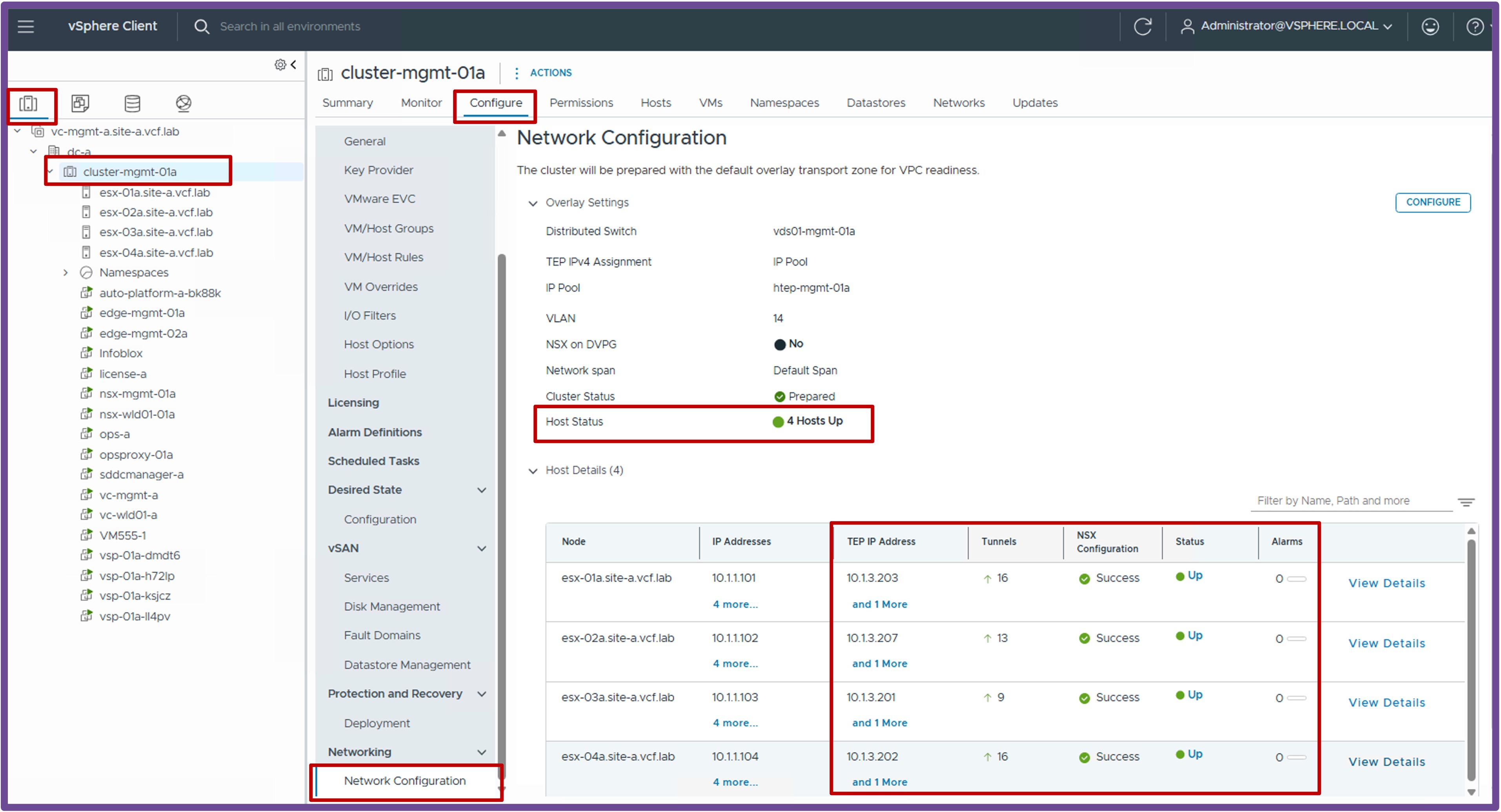Click the cluster icon beside page title
The image size is (1501, 812).
325,74
